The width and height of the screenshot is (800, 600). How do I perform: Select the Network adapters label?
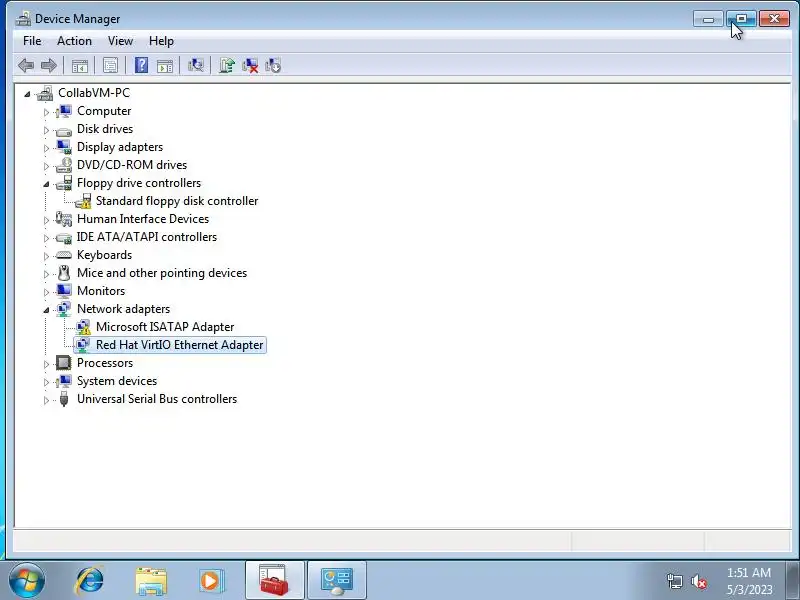tap(123, 309)
